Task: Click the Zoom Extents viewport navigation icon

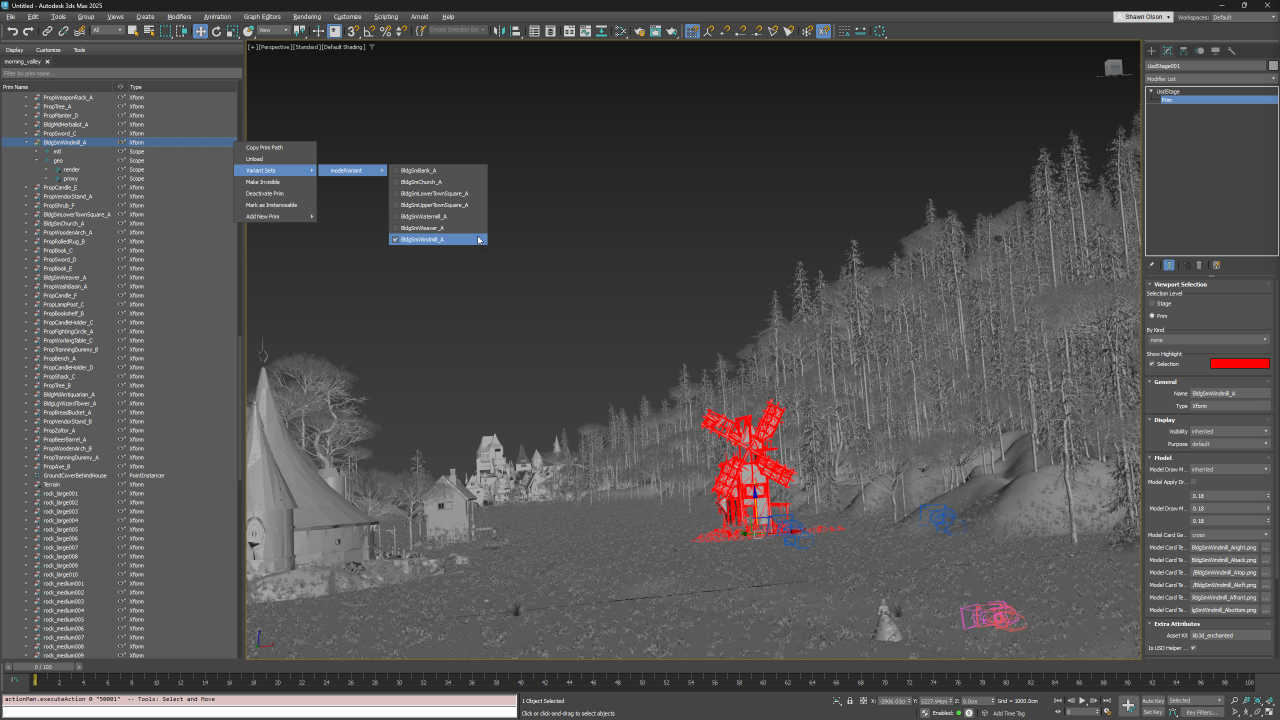Action: click(1258, 701)
